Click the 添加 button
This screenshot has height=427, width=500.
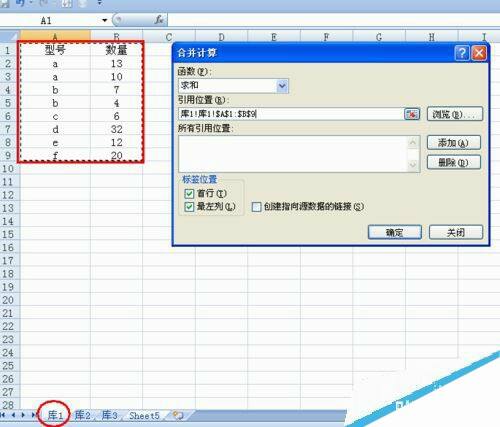click(x=454, y=143)
